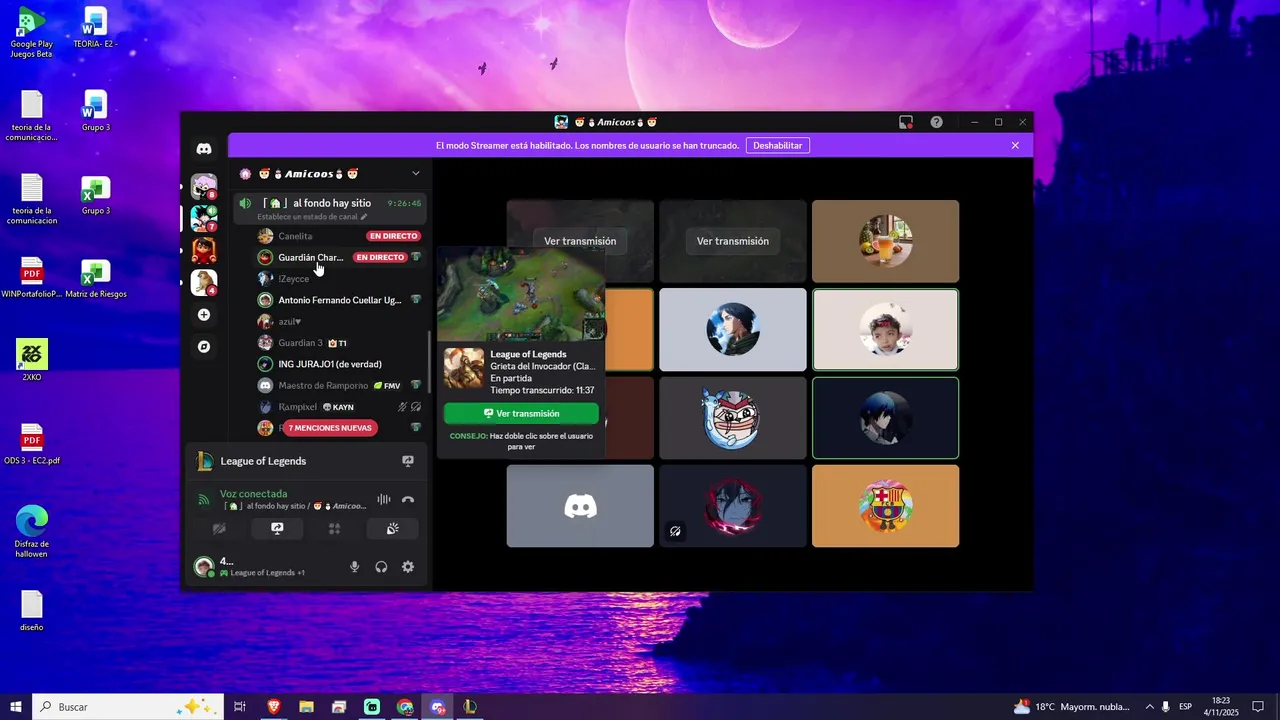1280x720 pixels.
Task: Open Discord help question mark icon
Action: [x=936, y=122]
